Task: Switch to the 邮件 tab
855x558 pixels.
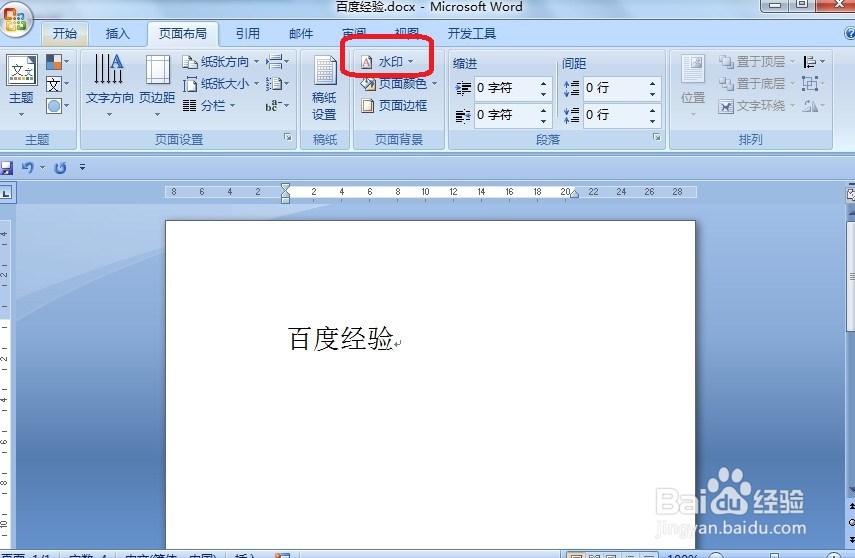Action: click(x=301, y=34)
